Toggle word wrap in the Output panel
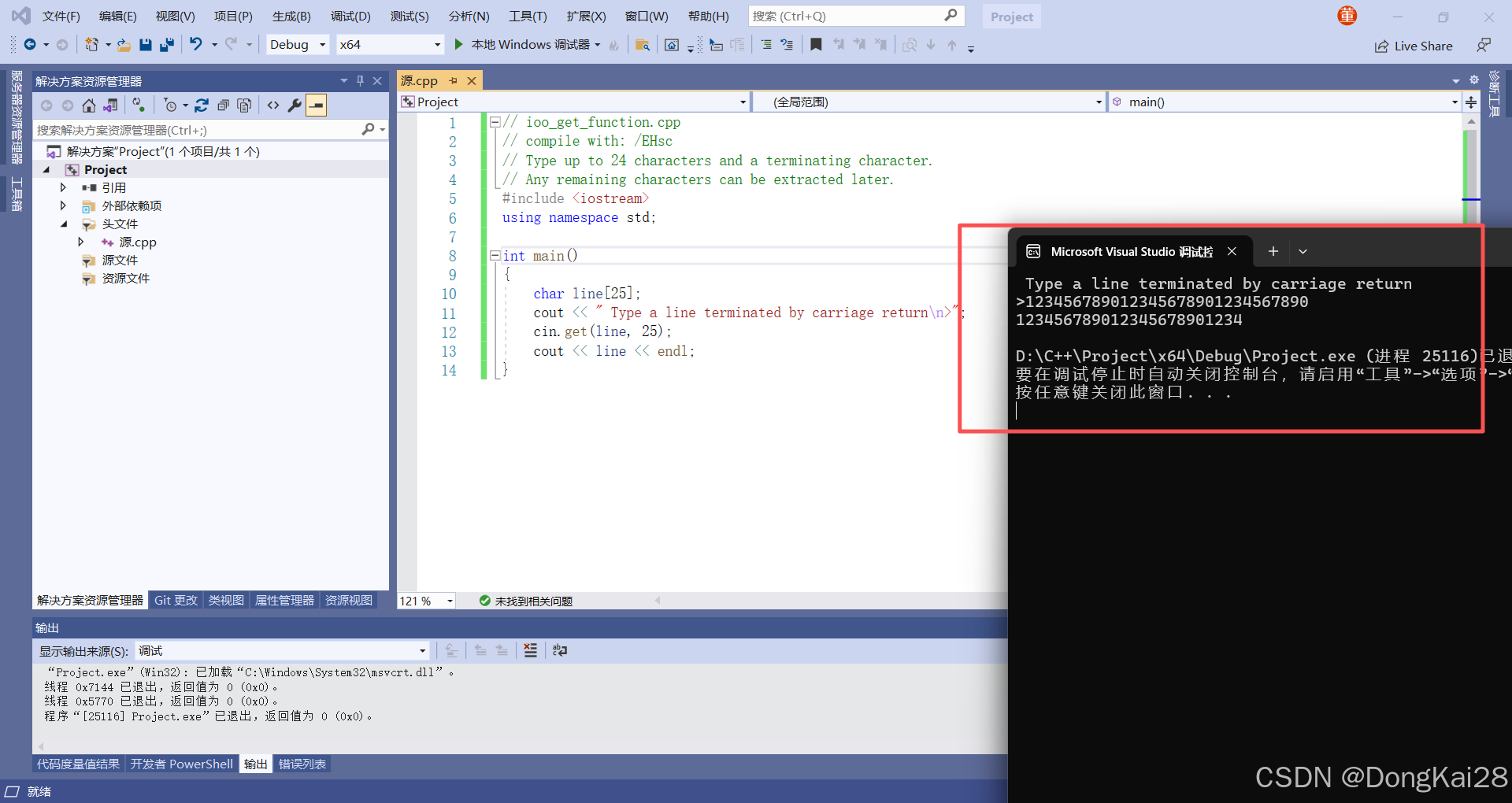Screen dimensions: 1512x803 (x=560, y=650)
